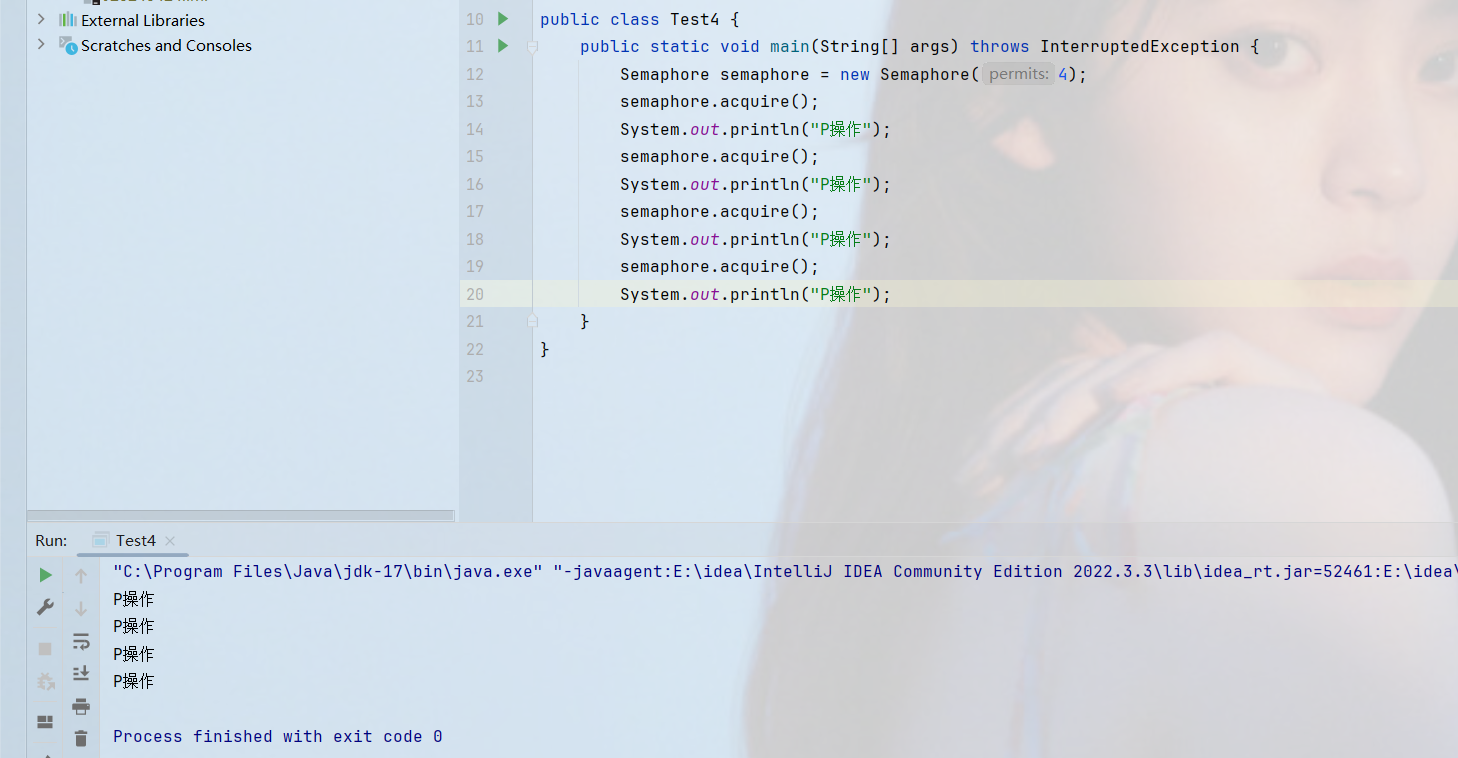Screen dimensions: 1458x758
Task: Click the attach debugger bug icon
Action: coord(45,682)
